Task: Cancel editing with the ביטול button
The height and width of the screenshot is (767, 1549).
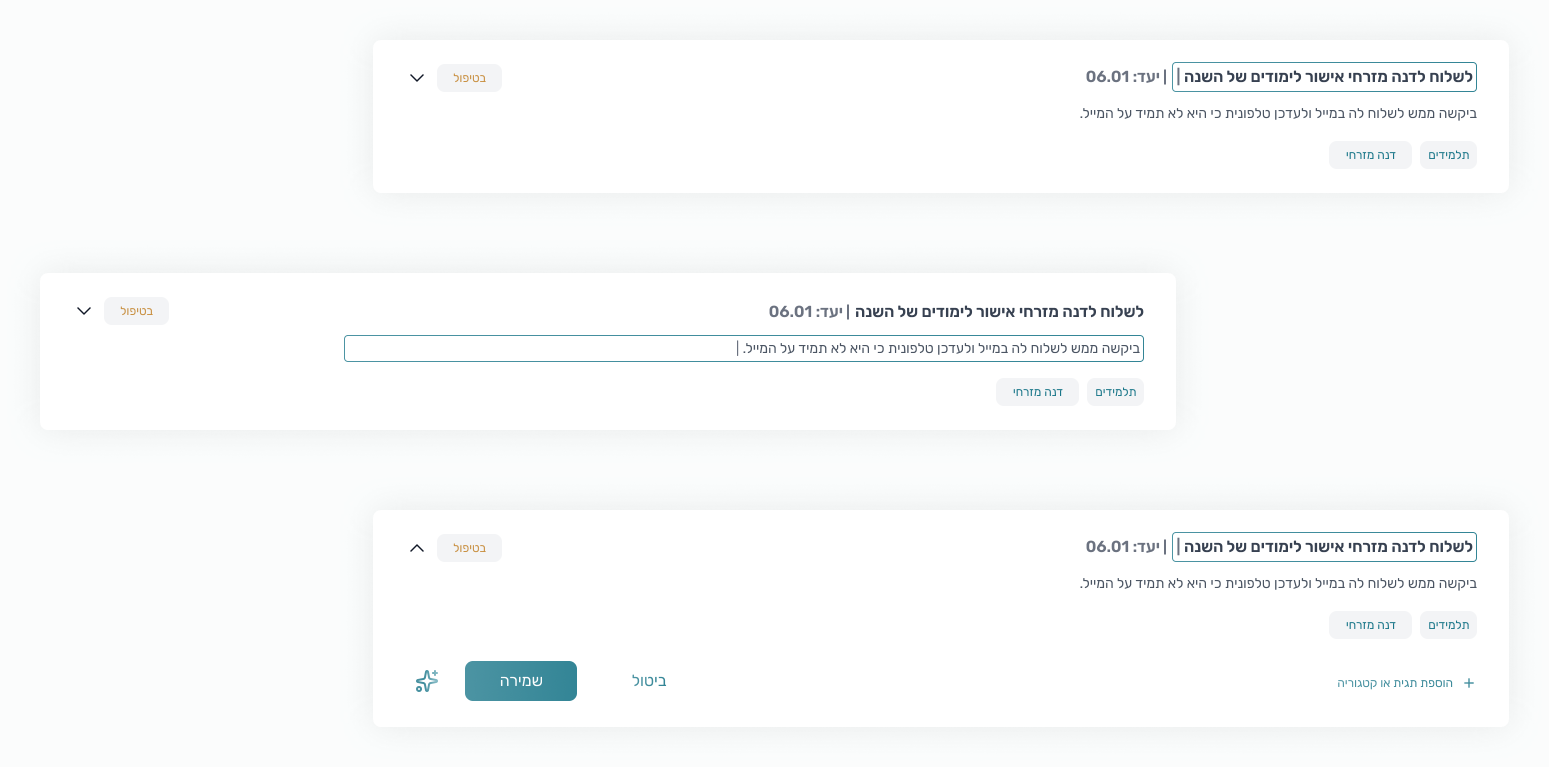Action: click(x=649, y=681)
